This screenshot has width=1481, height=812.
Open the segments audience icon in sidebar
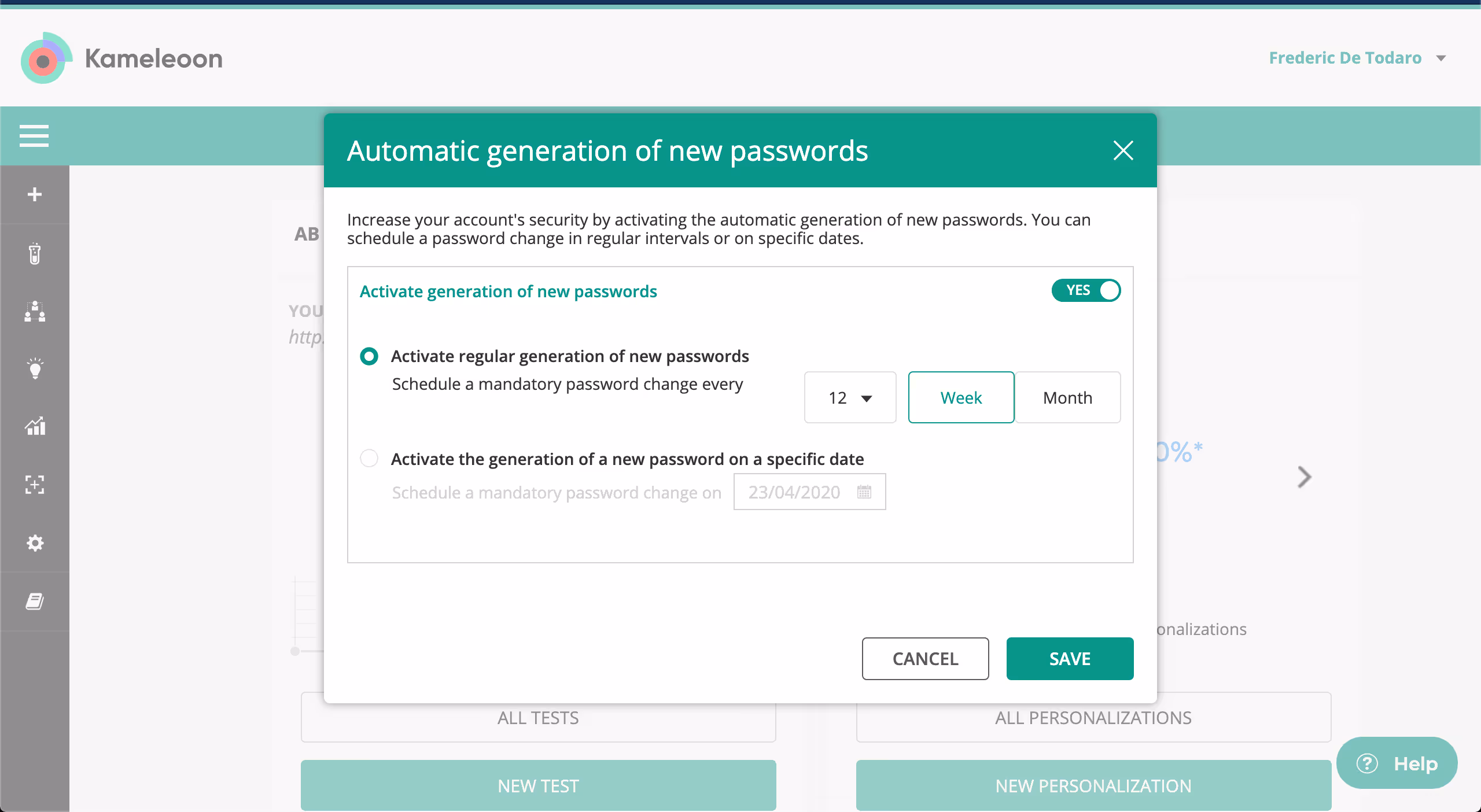(35, 312)
